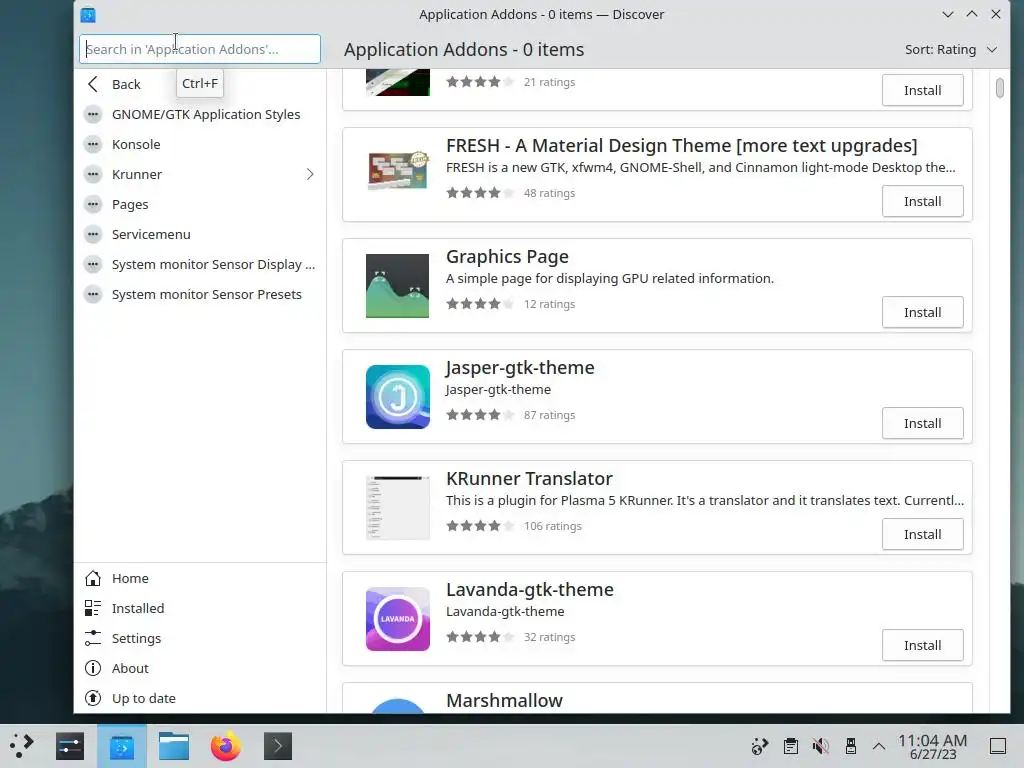Click the GNOME/GTK styles category dots icon

tap(93, 114)
